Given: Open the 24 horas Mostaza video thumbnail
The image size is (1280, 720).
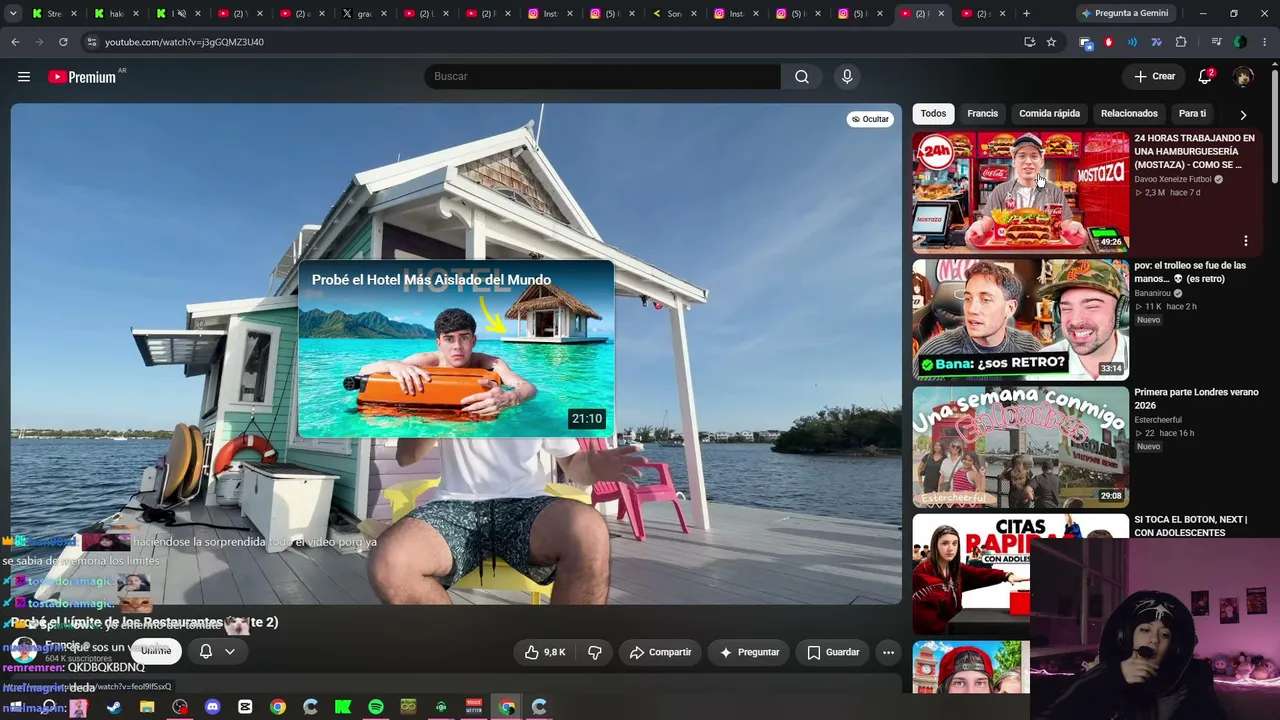Looking at the screenshot, I should tap(1020, 193).
